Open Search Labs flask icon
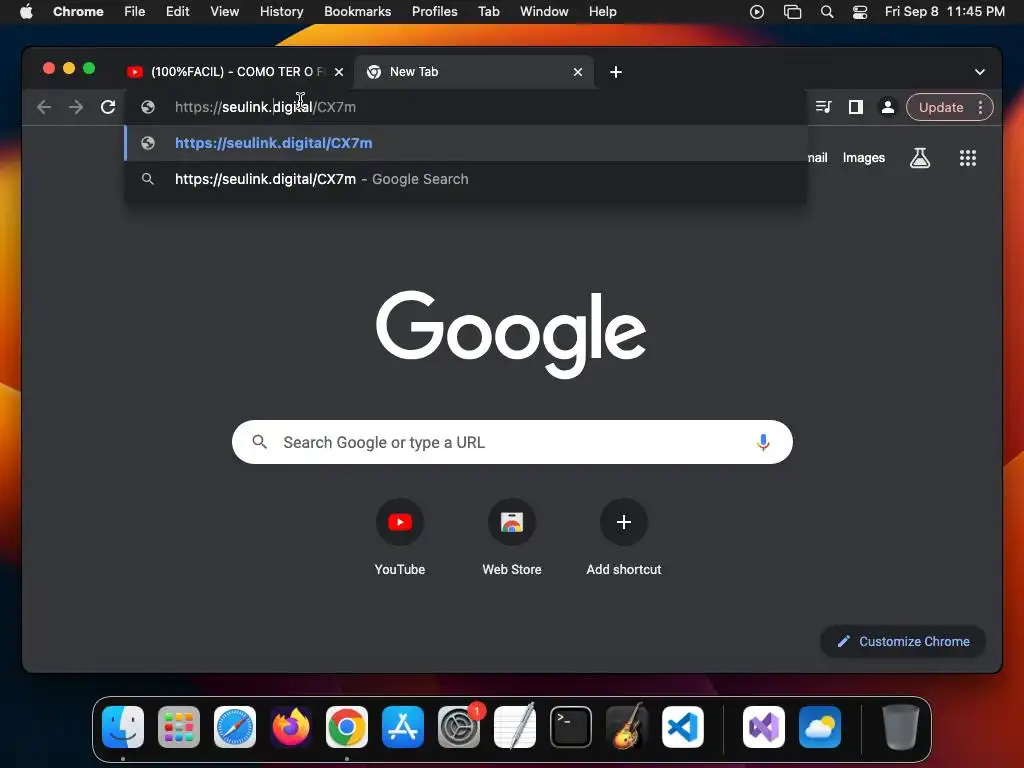Viewport: 1024px width, 768px height. click(920, 157)
